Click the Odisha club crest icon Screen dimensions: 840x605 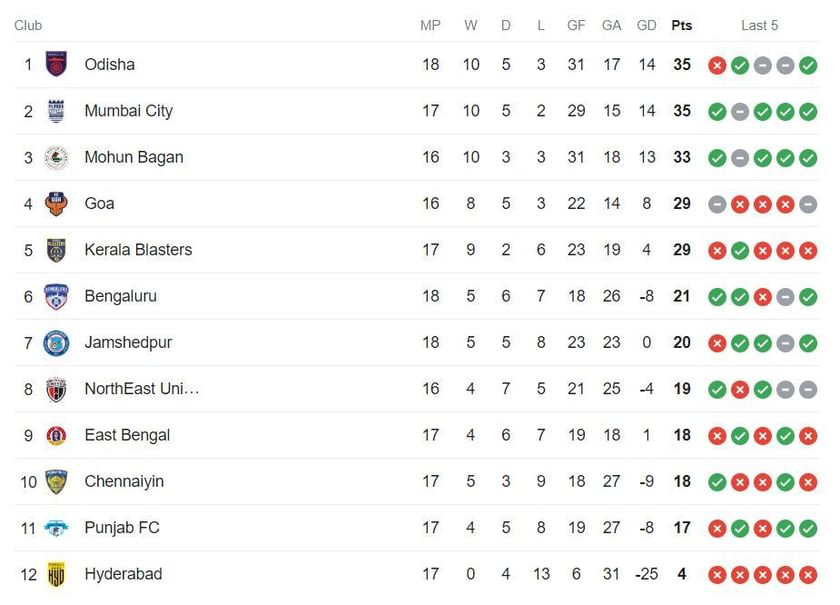pos(56,64)
